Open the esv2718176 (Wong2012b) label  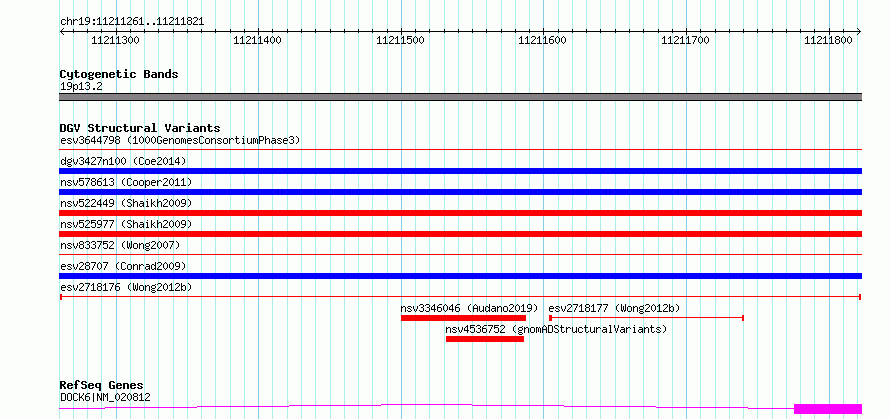pos(126,287)
